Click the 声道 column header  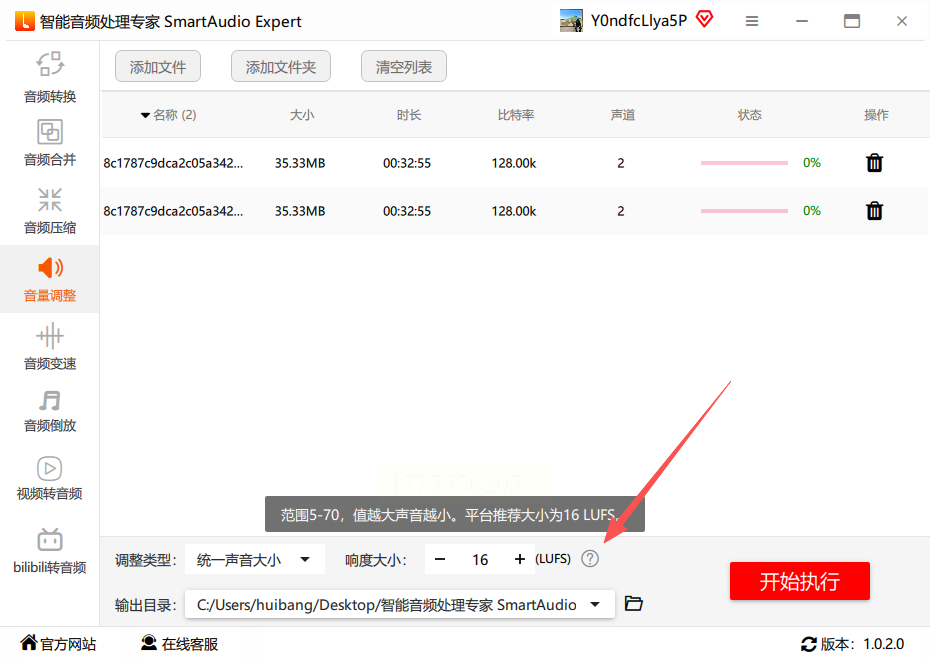(x=622, y=115)
